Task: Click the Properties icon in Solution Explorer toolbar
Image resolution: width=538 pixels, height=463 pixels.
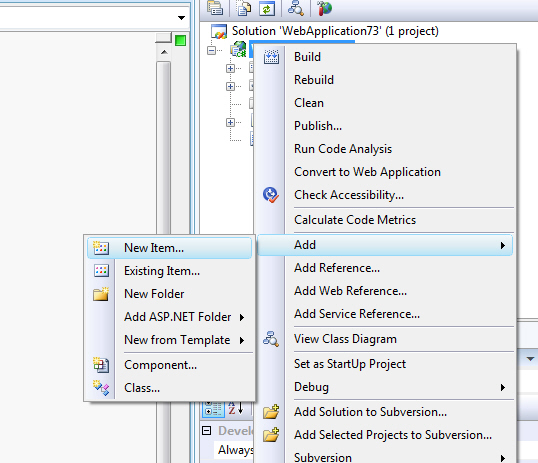Action: pyautogui.click(x=215, y=8)
